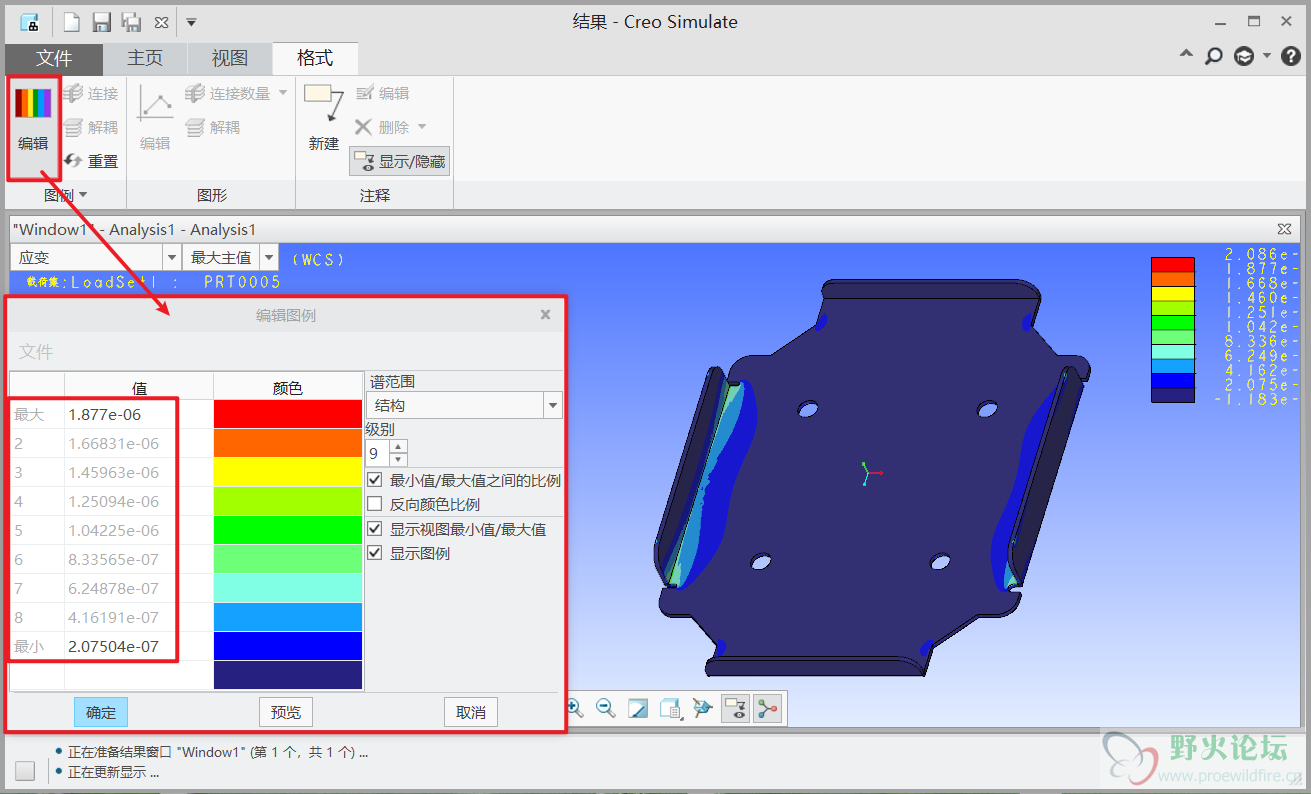Toggle the min/max scaling (最小值/最大值之间的比例) checkbox
Viewport: 1311px width, 794px height.
pyautogui.click(x=375, y=480)
